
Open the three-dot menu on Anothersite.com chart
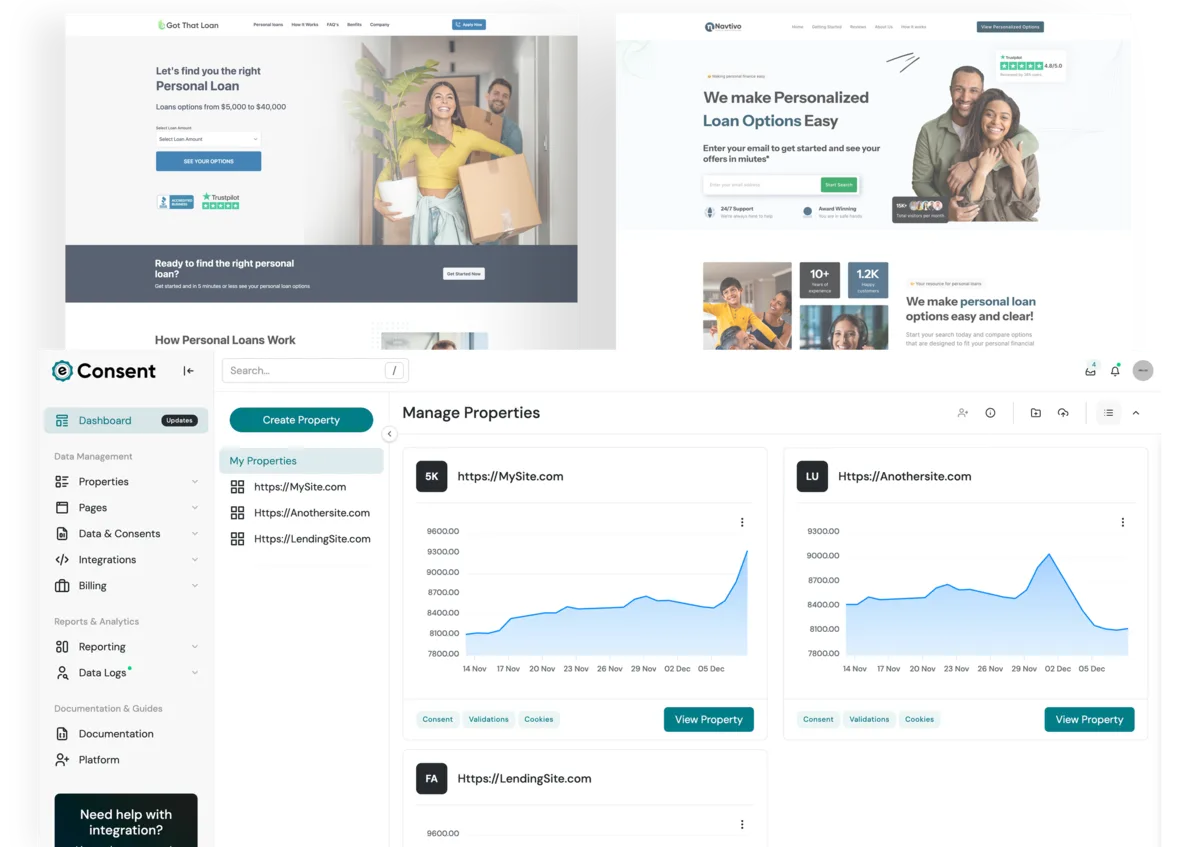coord(1122,522)
